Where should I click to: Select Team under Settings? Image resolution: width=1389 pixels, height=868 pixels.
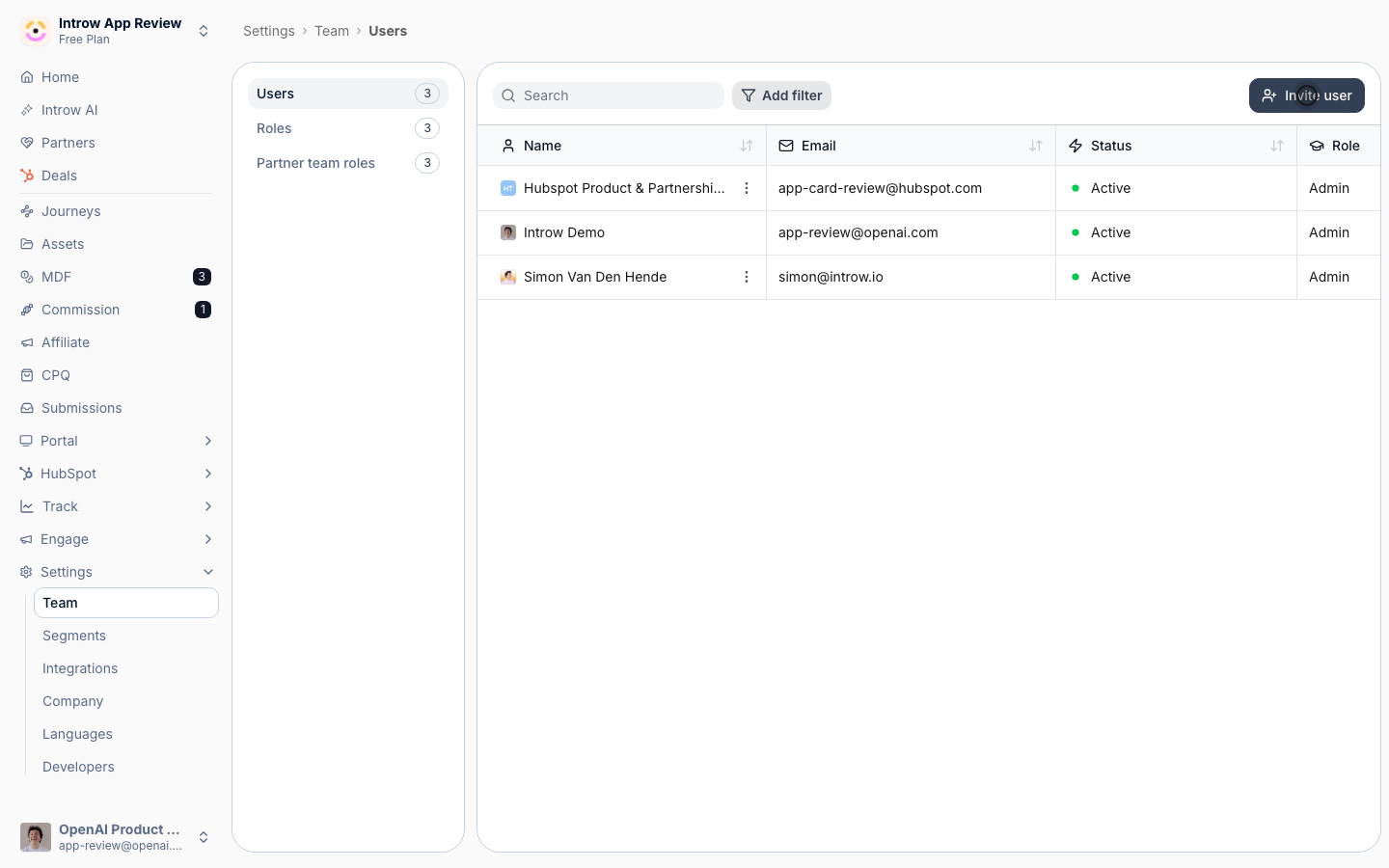point(126,603)
